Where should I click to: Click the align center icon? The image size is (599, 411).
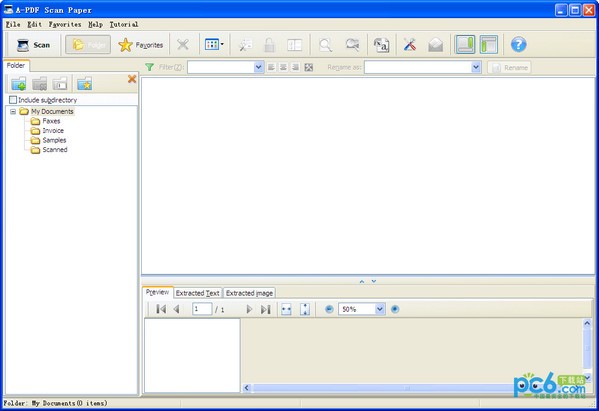283,67
